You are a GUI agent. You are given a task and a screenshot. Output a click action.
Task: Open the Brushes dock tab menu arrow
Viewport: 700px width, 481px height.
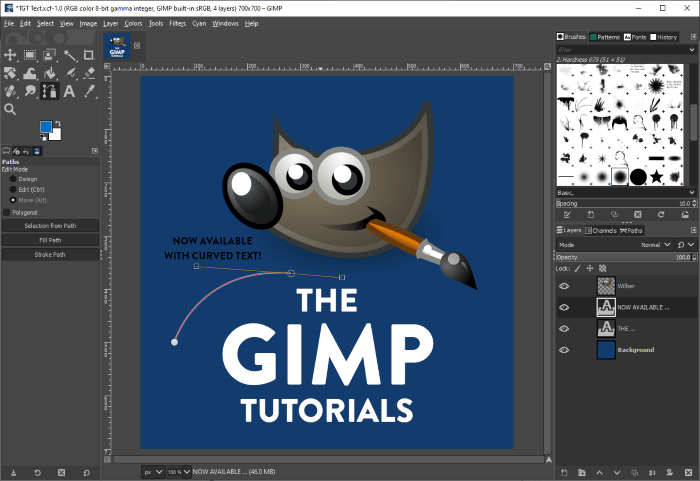pos(693,37)
